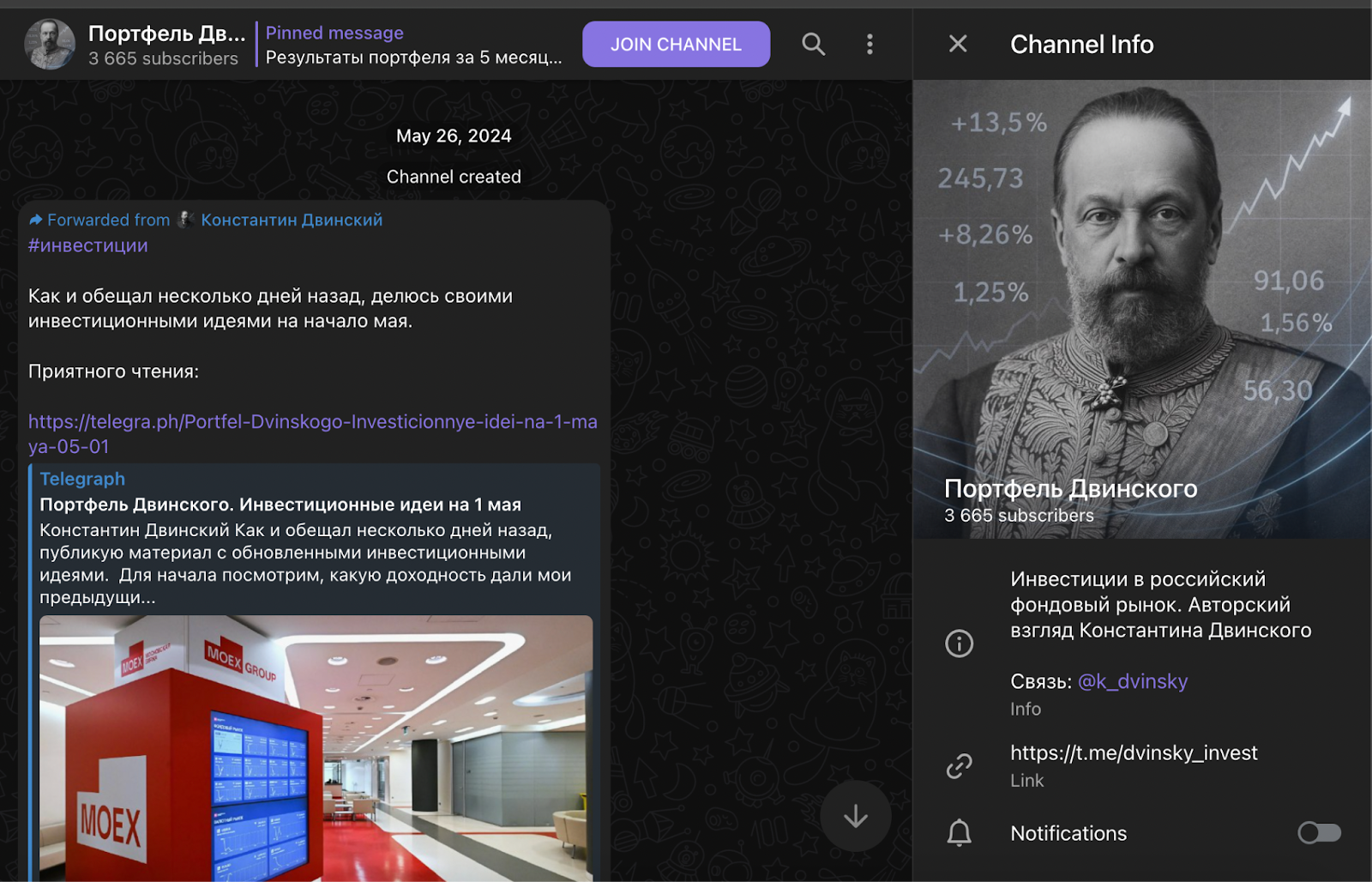
Task: Toggle the Notifications switch
Action: coord(1319,832)
